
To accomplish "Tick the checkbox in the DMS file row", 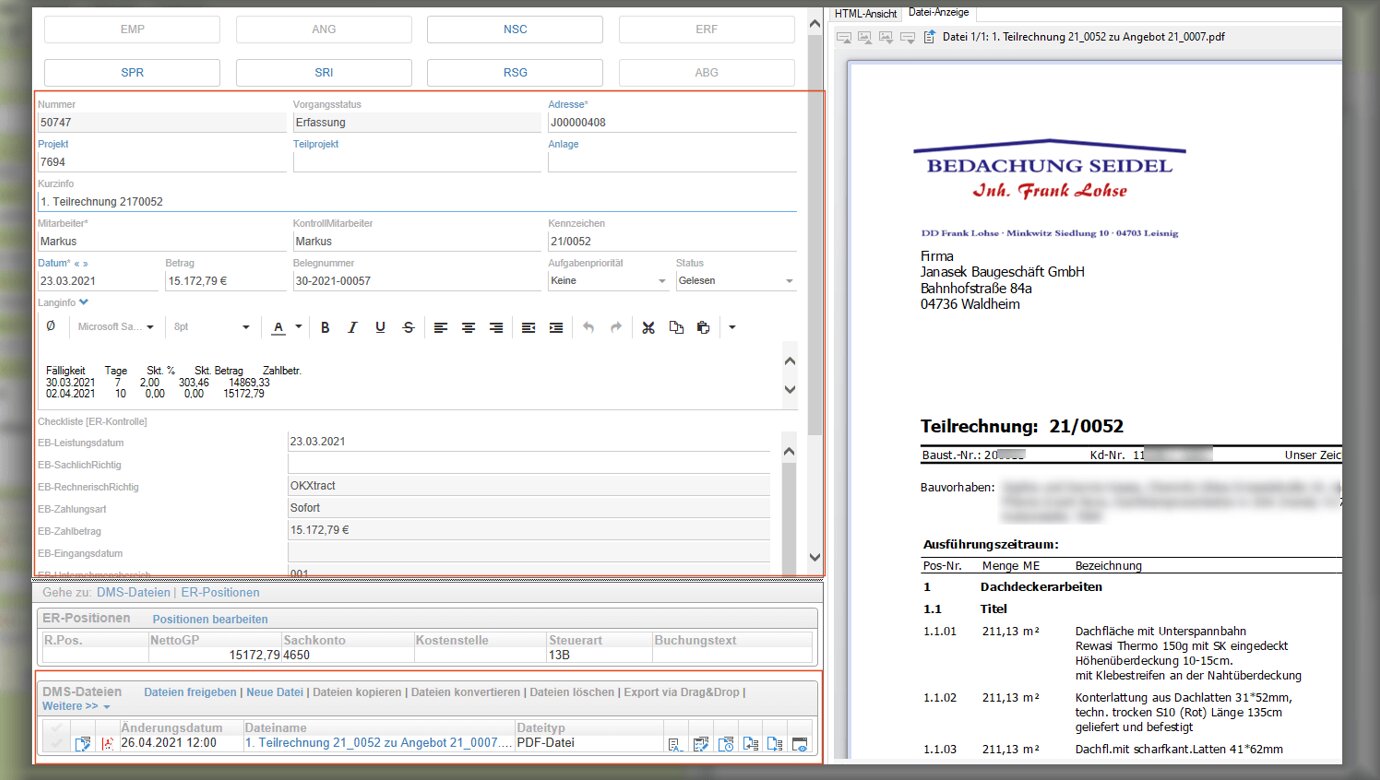I will tap(56, 743).
